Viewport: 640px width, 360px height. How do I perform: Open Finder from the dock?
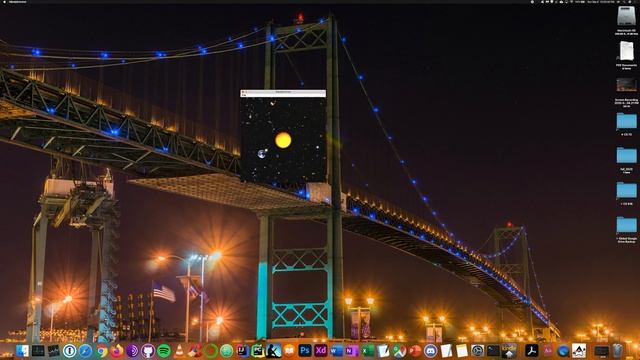click(22, 351)
